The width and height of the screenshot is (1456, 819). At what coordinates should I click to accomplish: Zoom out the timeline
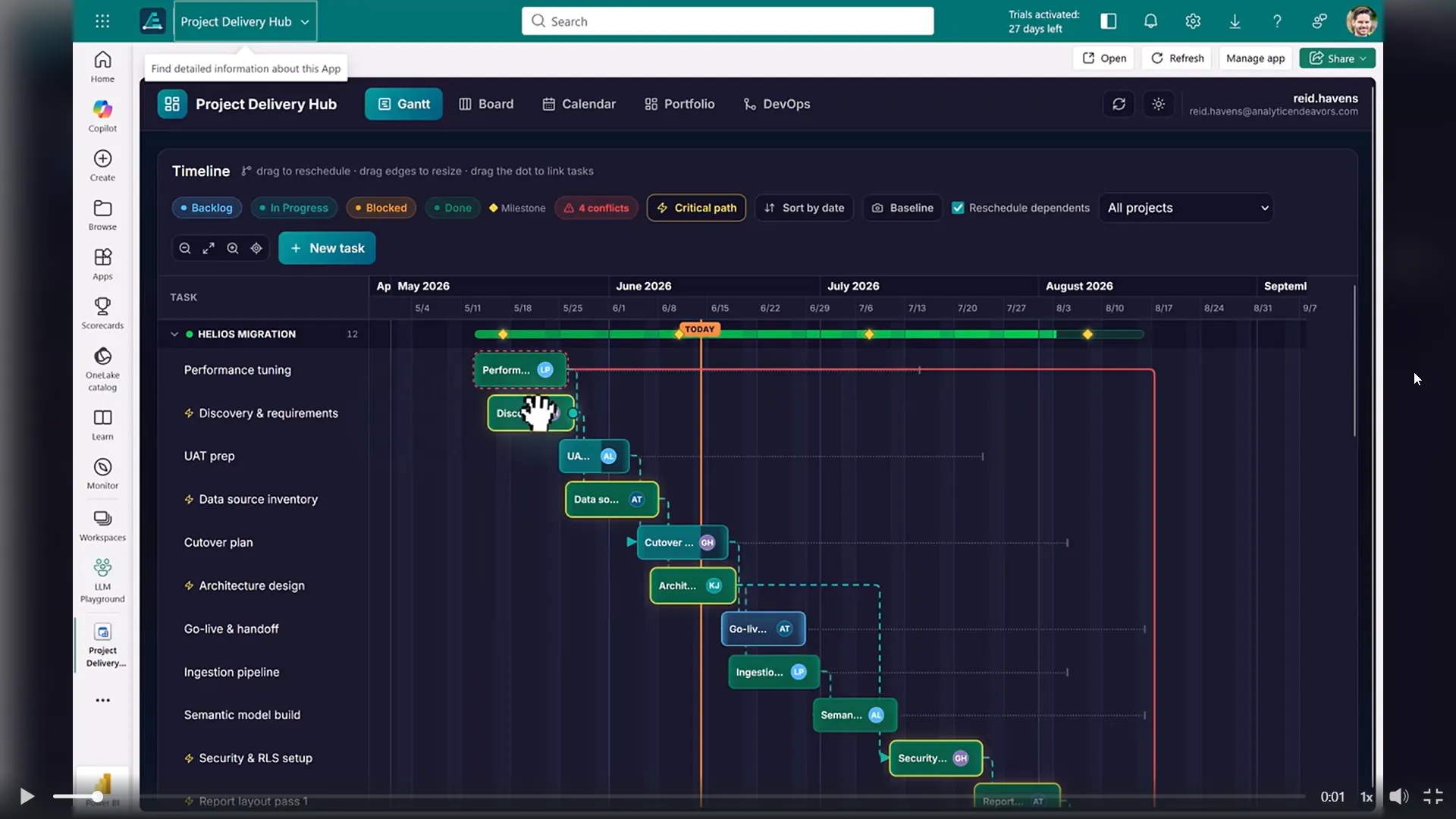[184, 248]
